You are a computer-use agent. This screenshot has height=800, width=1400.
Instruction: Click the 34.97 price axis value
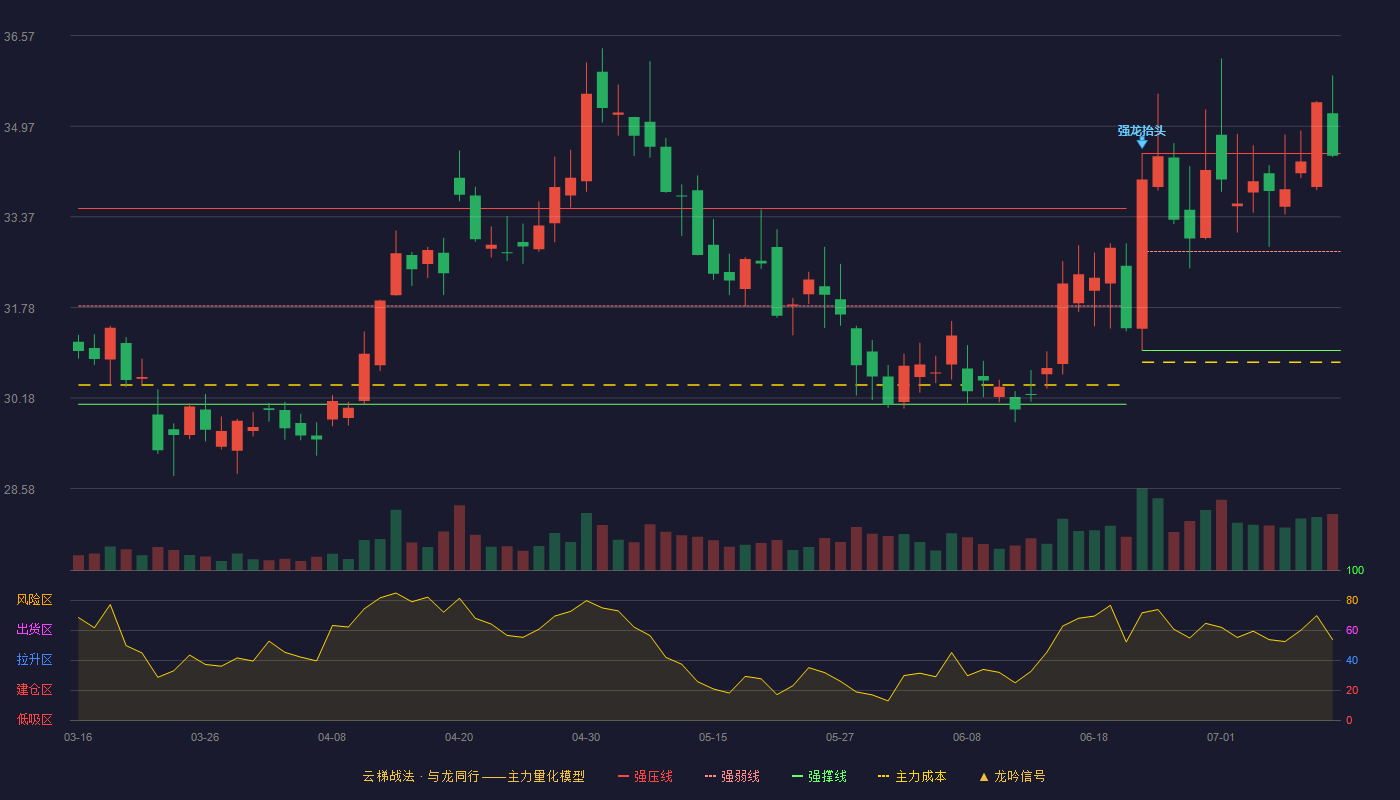click(19, 127)
